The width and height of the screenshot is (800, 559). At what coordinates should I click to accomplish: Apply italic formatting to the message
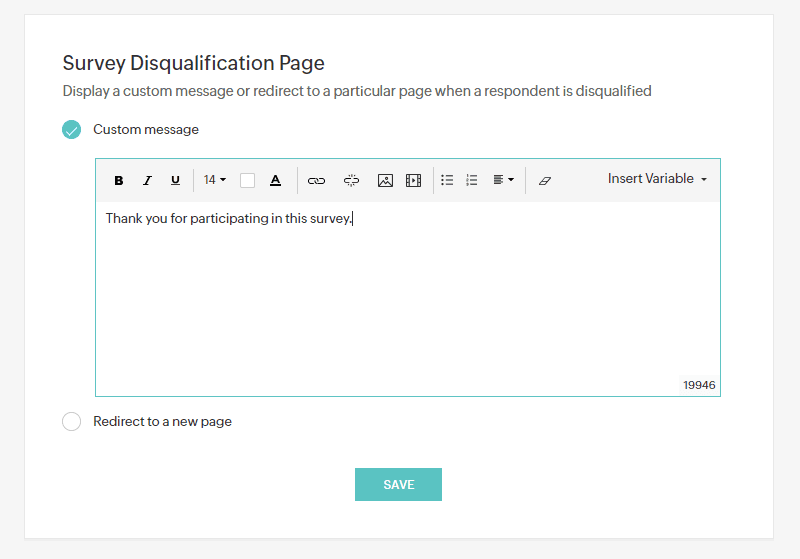click(x=147, y=181)
